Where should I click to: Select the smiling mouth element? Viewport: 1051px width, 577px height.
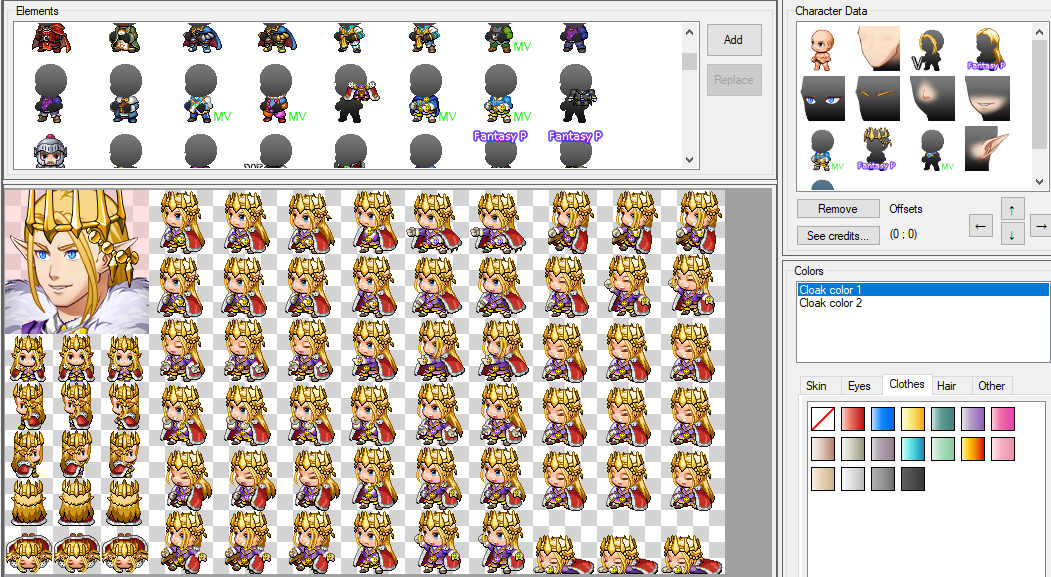point(987,99)
